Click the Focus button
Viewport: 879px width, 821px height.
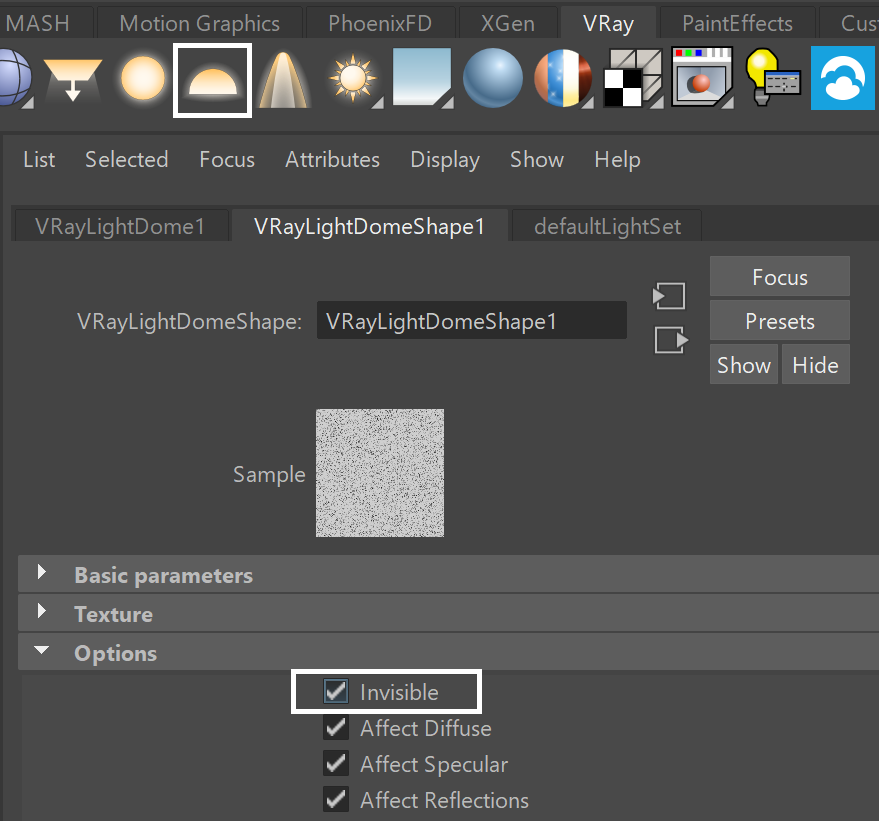[x=780, y=277]
